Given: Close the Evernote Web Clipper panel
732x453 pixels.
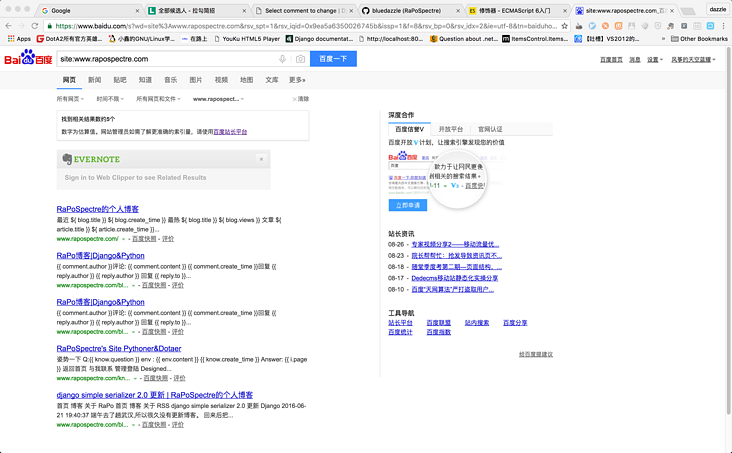Looking at the screenshot, I should tap(261, 159).
